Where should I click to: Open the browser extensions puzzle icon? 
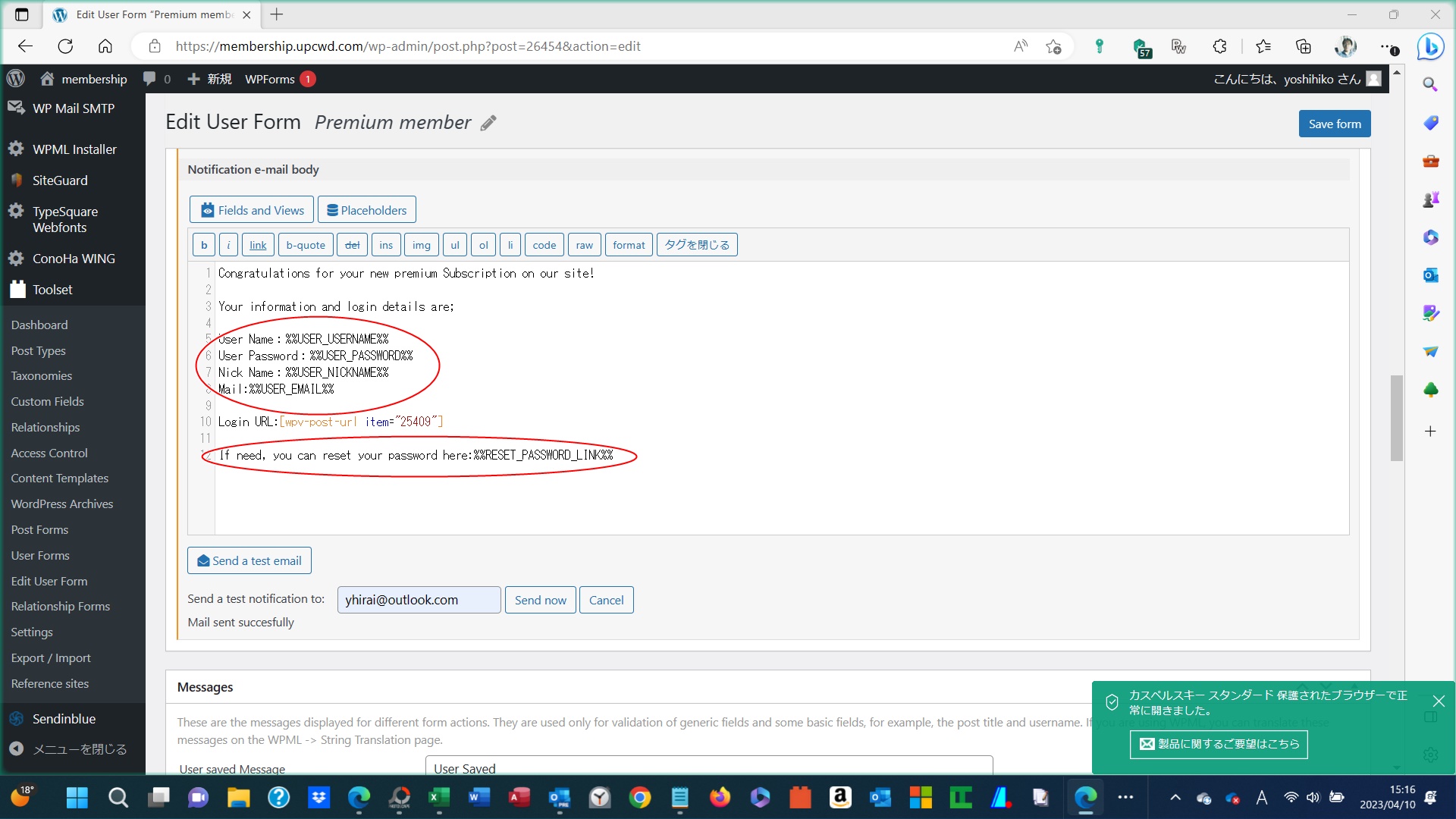click(x=1219, y=46)
